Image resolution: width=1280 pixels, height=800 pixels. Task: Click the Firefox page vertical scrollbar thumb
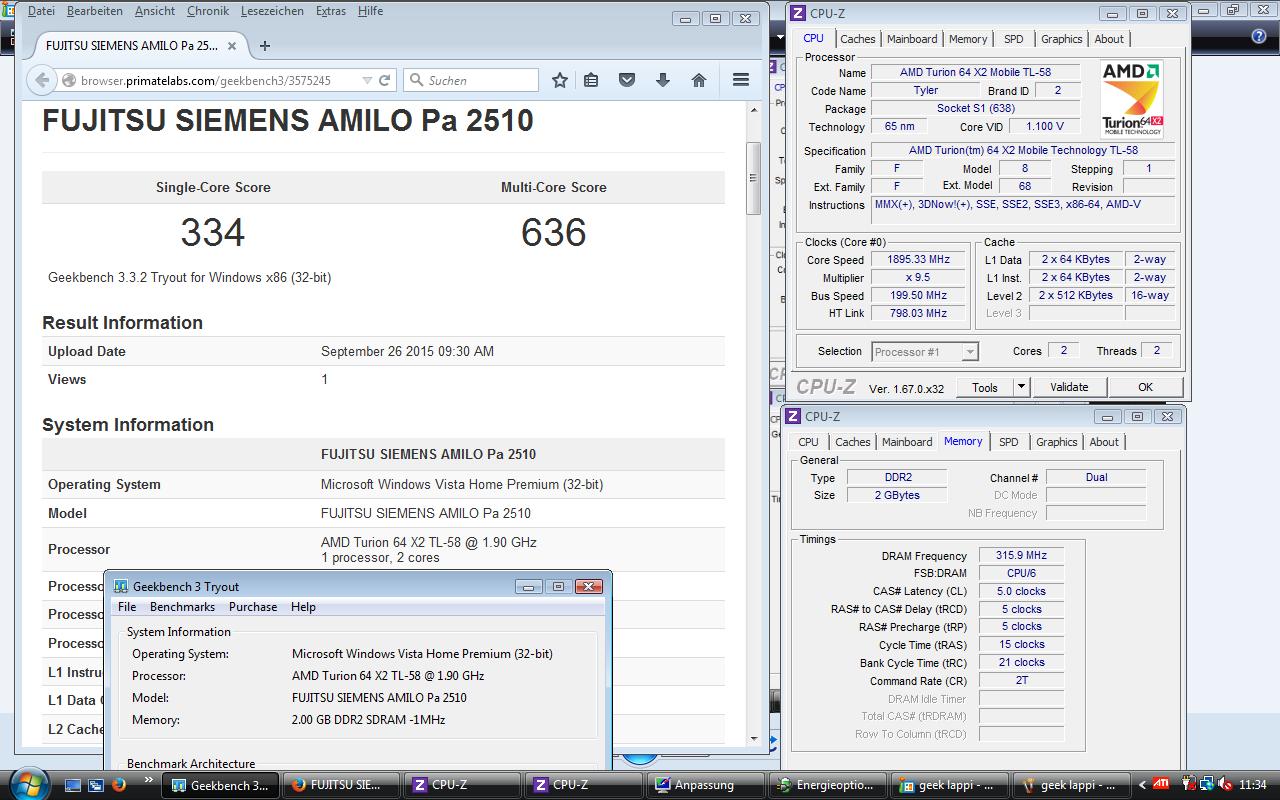pyautogui.click(x=754, y=178)
